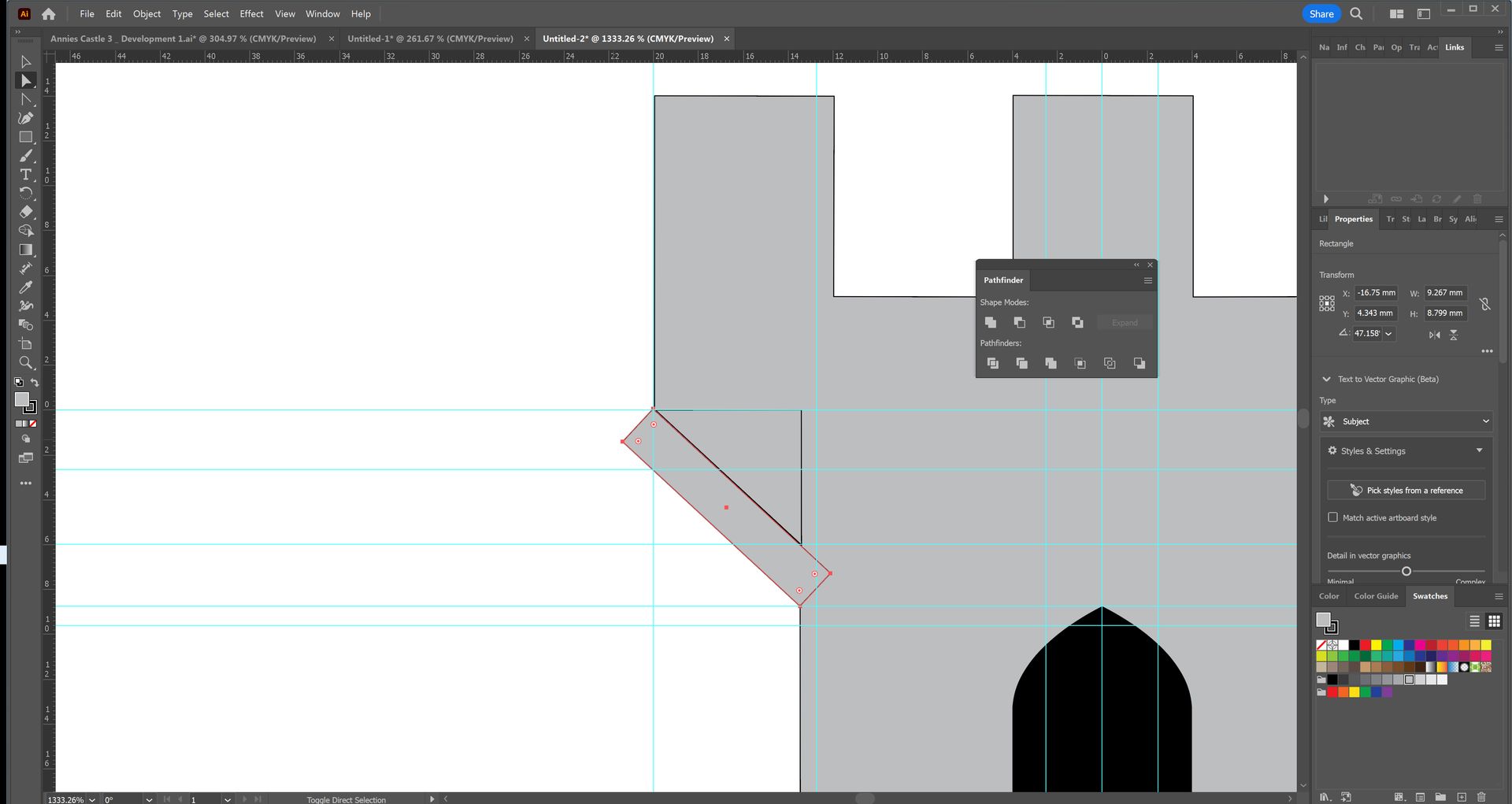Switch to the Untitled-1 document tab

430,39
